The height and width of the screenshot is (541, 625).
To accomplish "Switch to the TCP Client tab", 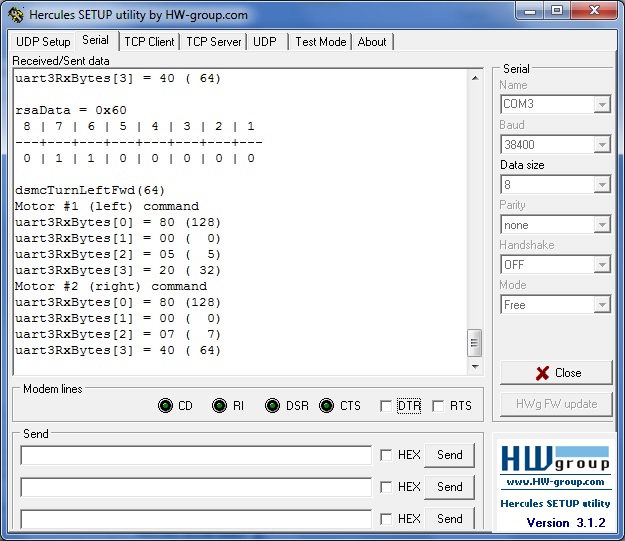I will pyautogui.click(x=149, y=42).
